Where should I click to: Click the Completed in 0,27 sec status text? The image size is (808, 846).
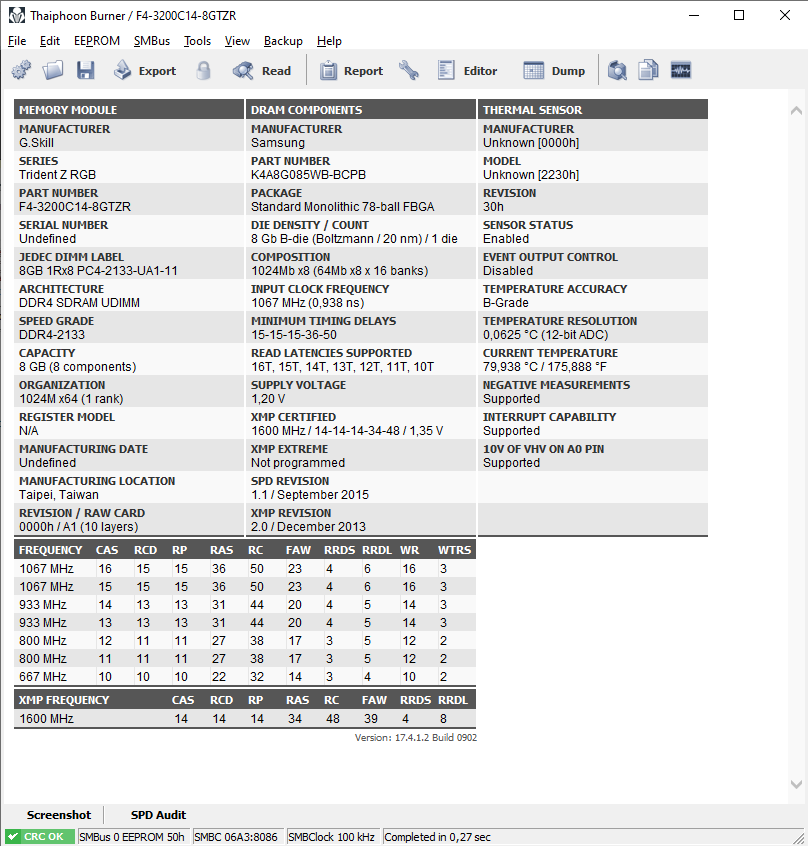pyautogui.click(x=437, y=837)
